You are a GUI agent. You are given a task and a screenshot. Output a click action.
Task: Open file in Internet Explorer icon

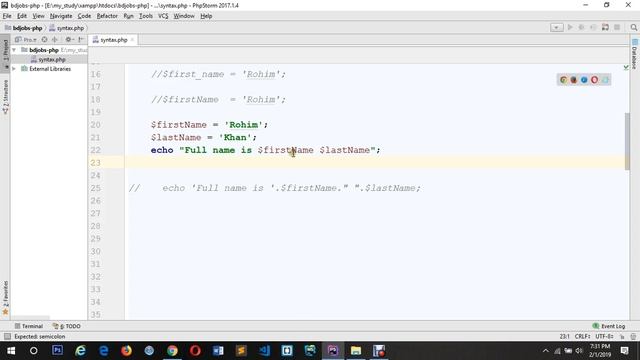pyautogui.click(x=584, y=80)
